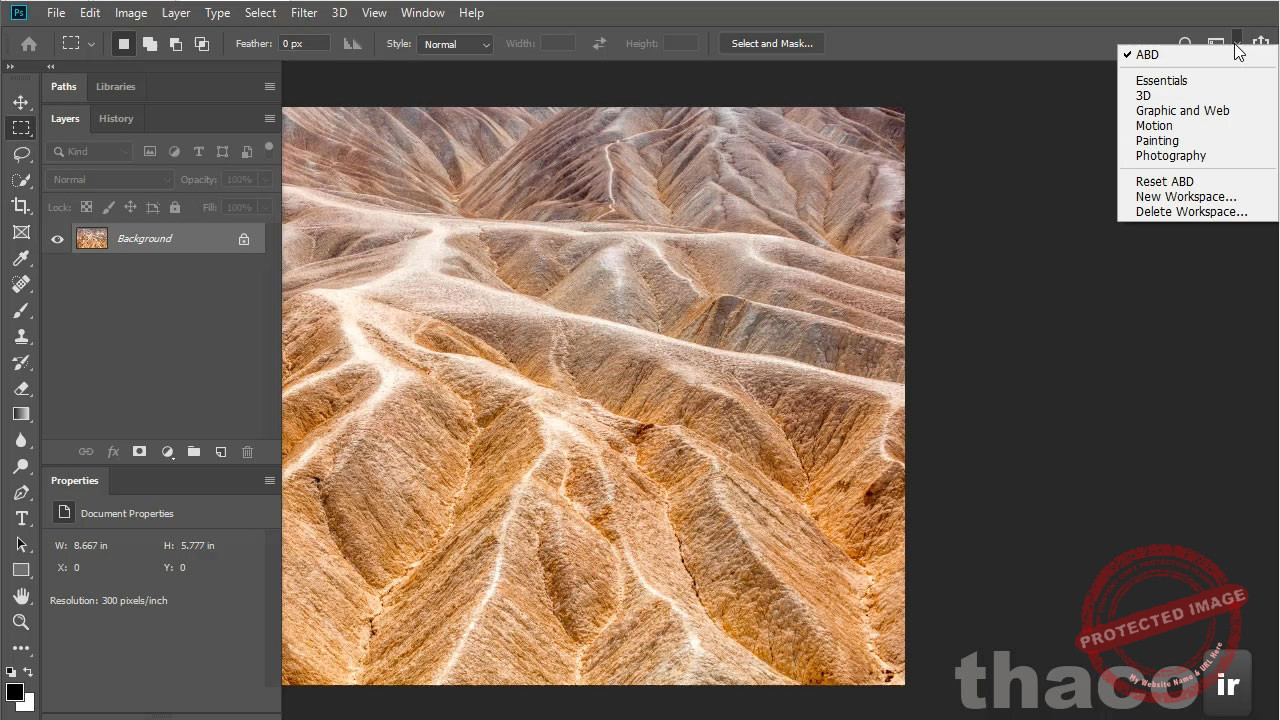Select the Horizontal Type tool
Screen dimensions: 1280x720
(21, 518)
